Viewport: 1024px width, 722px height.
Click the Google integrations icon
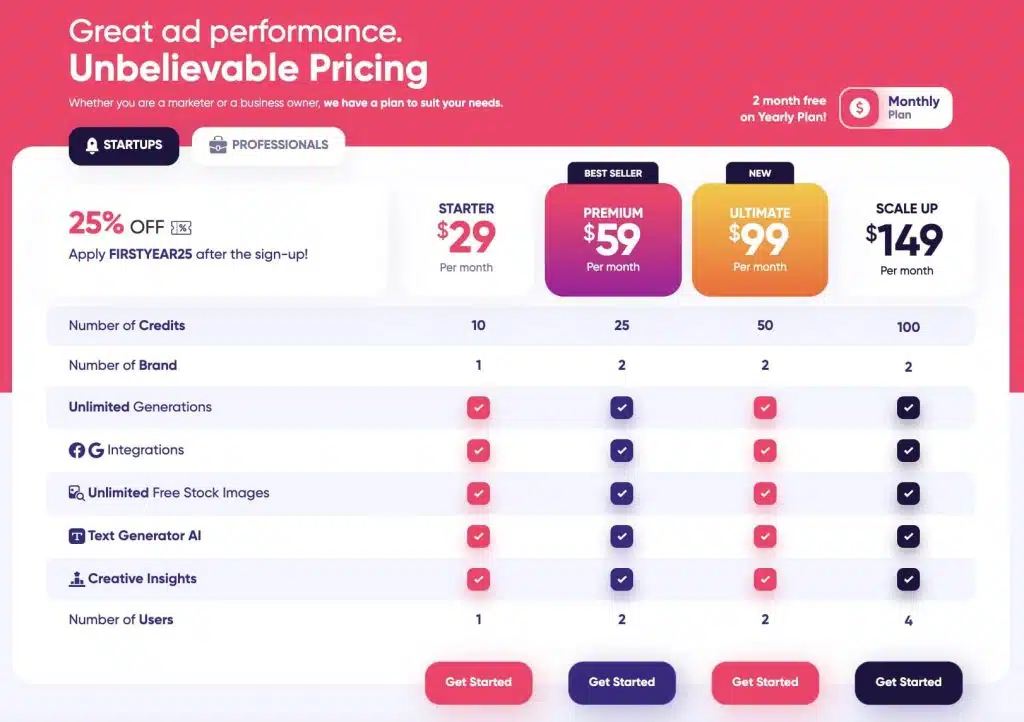(x=96, y=450)
